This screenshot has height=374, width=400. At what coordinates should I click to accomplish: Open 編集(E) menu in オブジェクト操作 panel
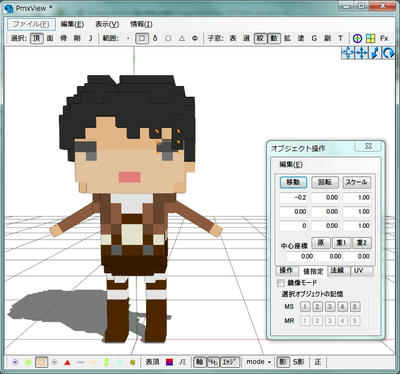[291, 164]
